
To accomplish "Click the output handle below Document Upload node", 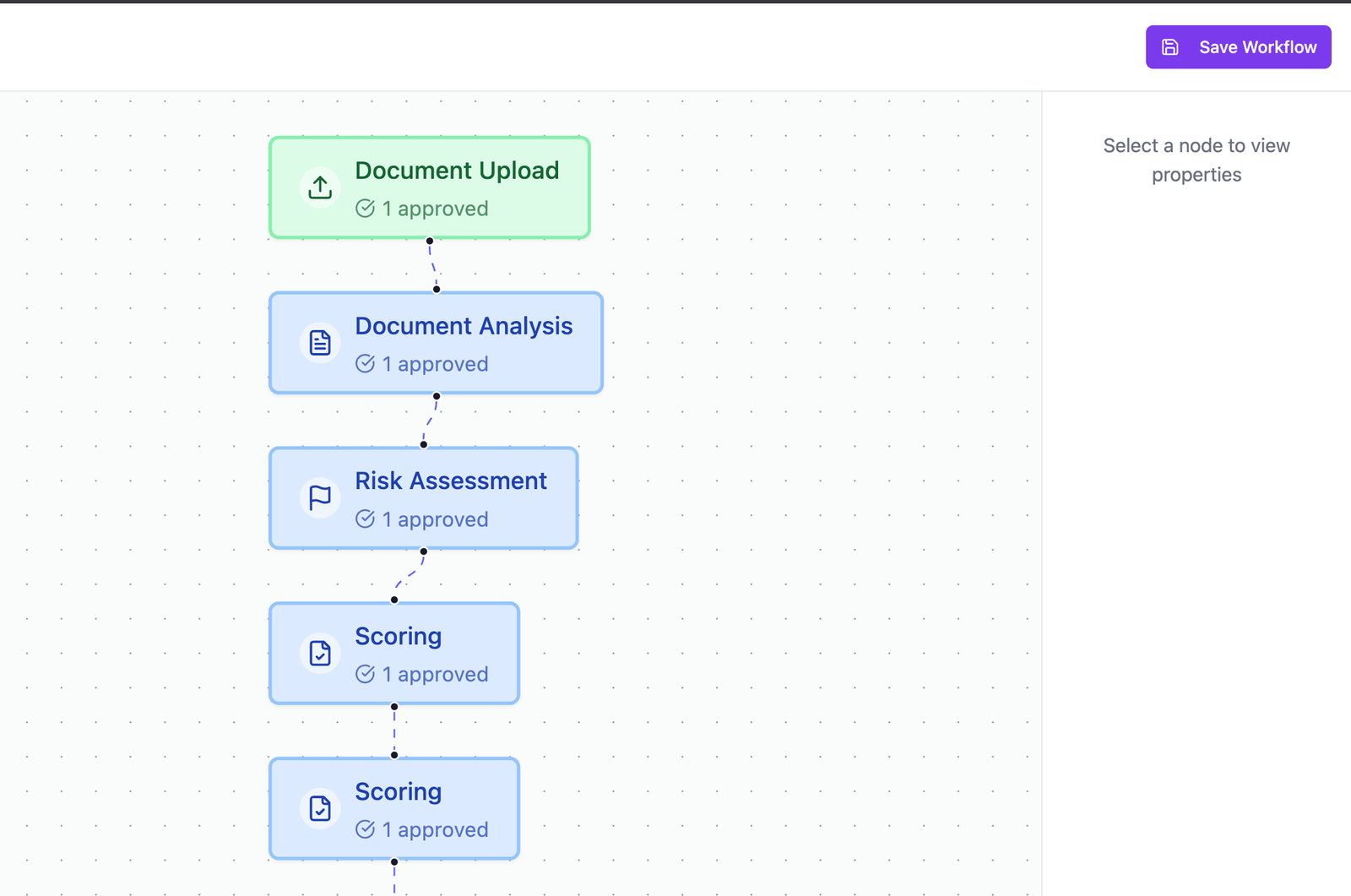I will tap(430, 241).
